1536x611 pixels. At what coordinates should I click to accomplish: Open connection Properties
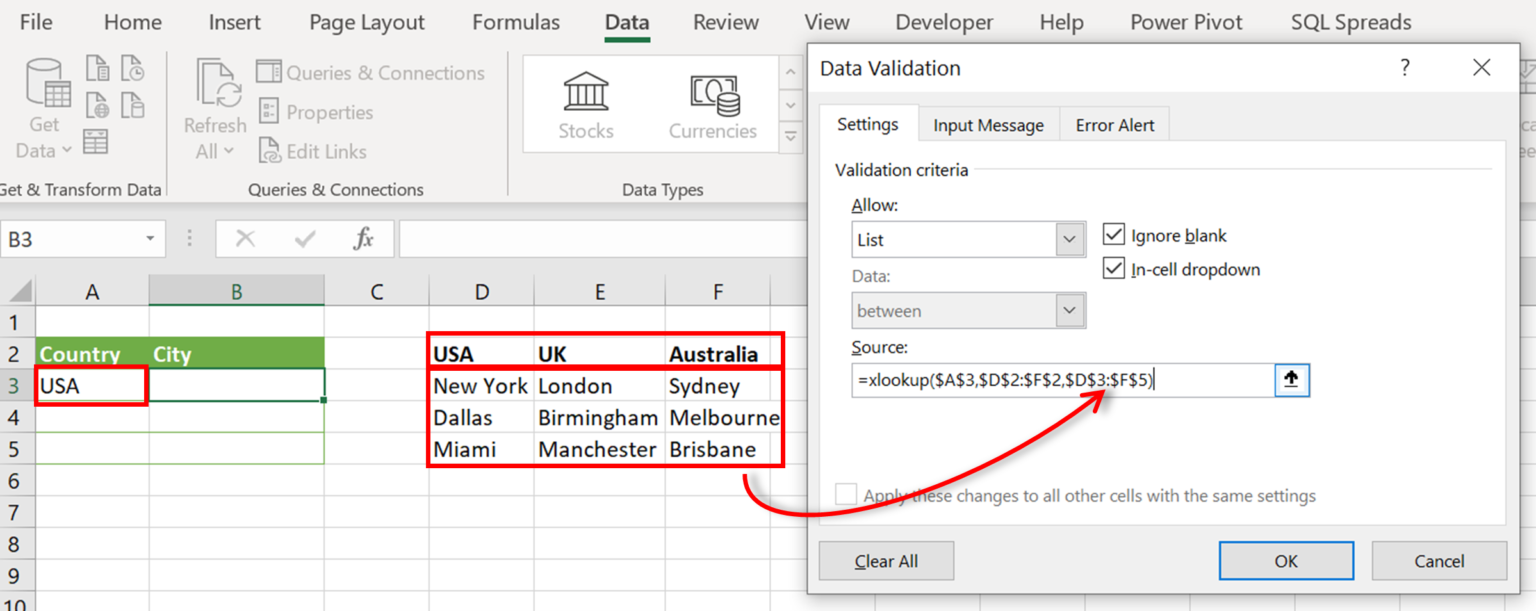(x=268, y=112)
